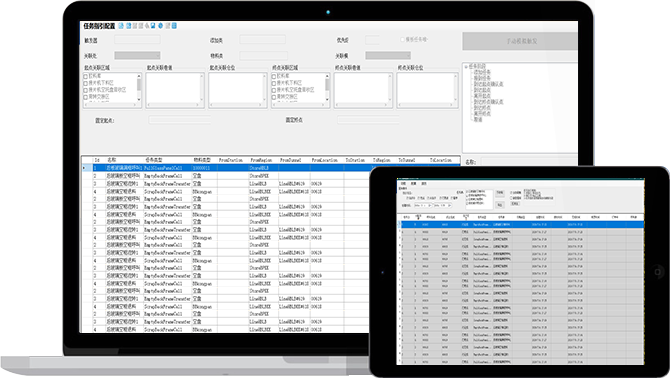Click the grey icon between the globe and the list icon
The width and height of the screenshot is (670, 378).
(168, 26)
